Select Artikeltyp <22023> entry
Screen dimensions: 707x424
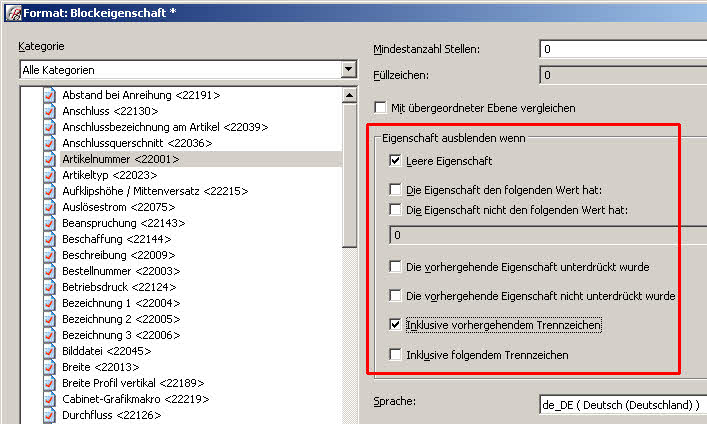click(110, 175)
